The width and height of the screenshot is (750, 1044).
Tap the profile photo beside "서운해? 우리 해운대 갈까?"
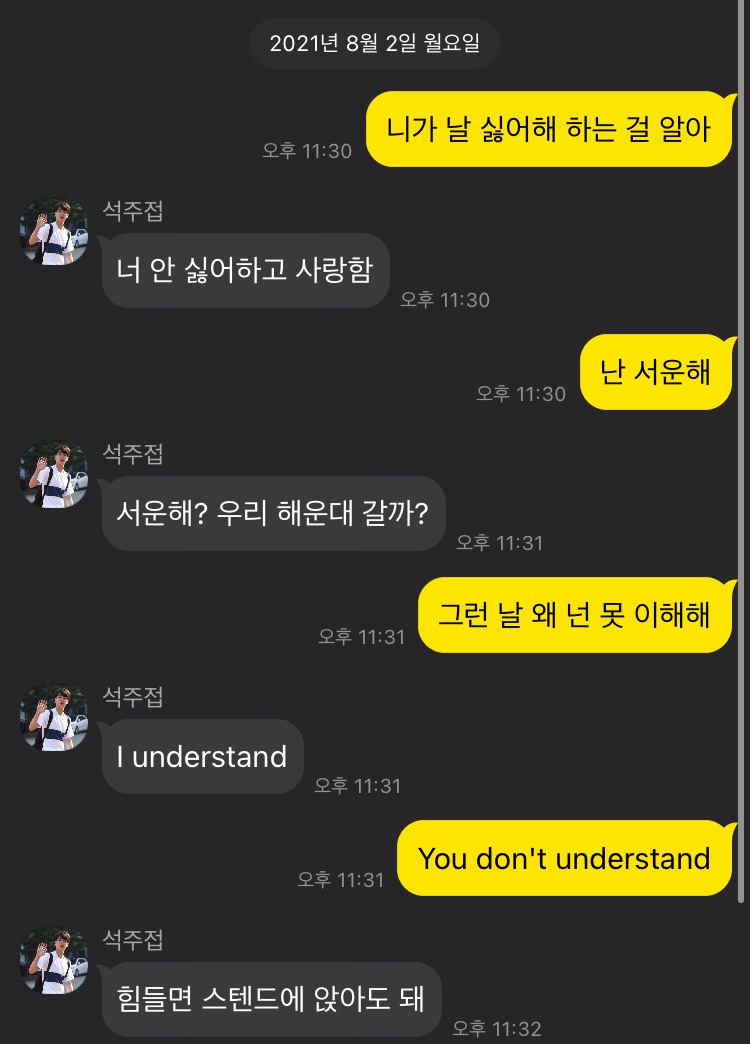pyautogui.click(x=54, y=474)
